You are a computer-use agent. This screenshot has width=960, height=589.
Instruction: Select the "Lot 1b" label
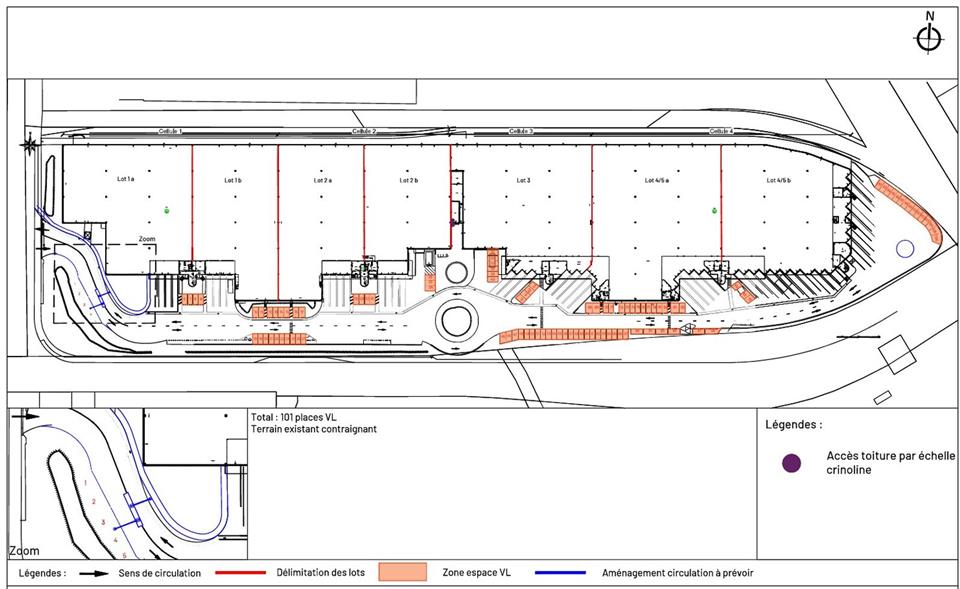233,181
